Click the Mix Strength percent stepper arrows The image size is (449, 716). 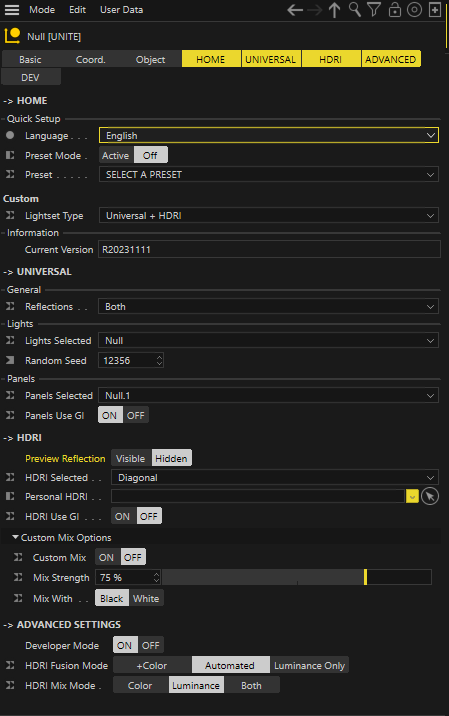(x=156, y=577)
